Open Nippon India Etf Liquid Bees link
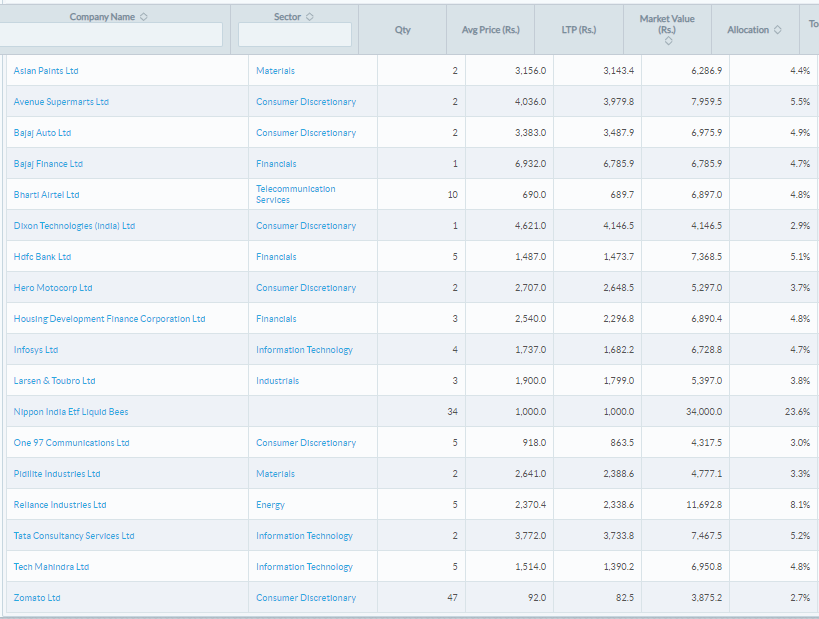This screenshot has width=819, height=619. tap(71, 412)
